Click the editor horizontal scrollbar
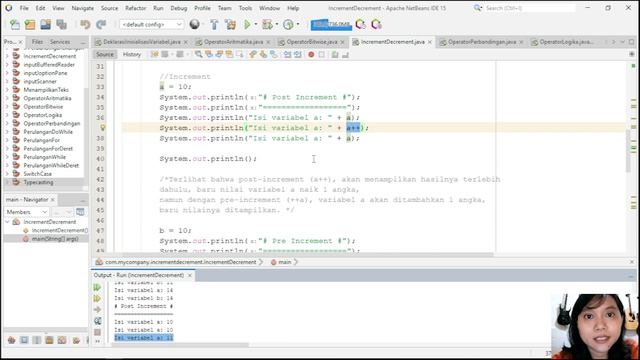Viewport: 640px width, 360px height. click(308, 254)
